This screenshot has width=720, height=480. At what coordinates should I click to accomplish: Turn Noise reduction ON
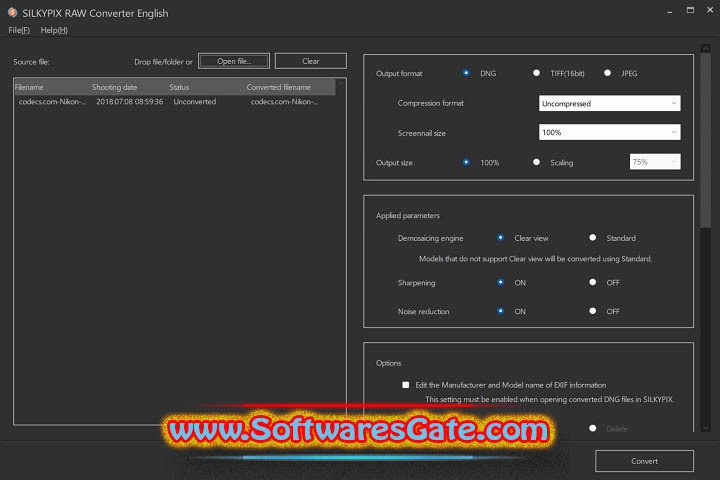tap(501, 311)
